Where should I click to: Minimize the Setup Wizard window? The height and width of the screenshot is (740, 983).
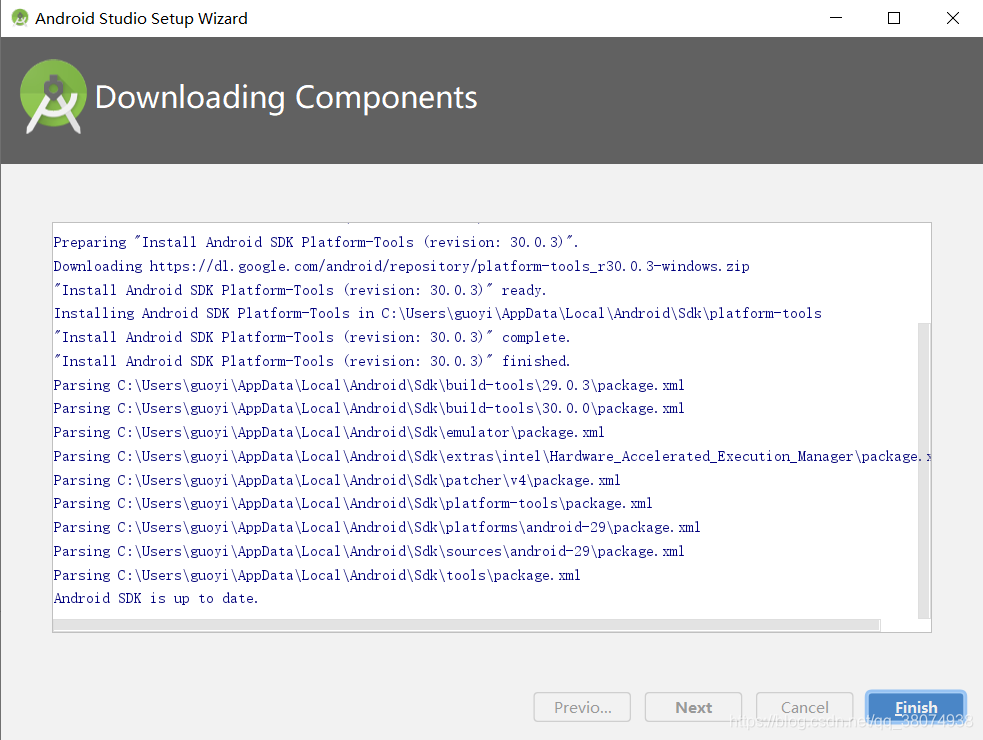pos(836,18)
